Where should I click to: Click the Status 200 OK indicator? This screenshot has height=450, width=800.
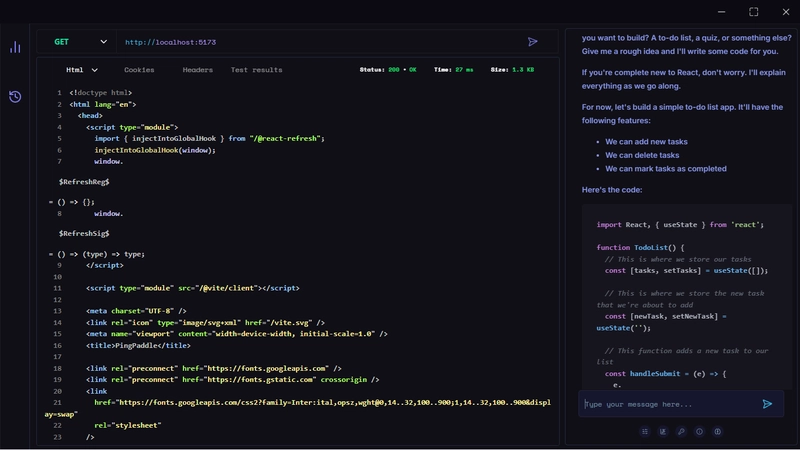[x=388, y=70]
